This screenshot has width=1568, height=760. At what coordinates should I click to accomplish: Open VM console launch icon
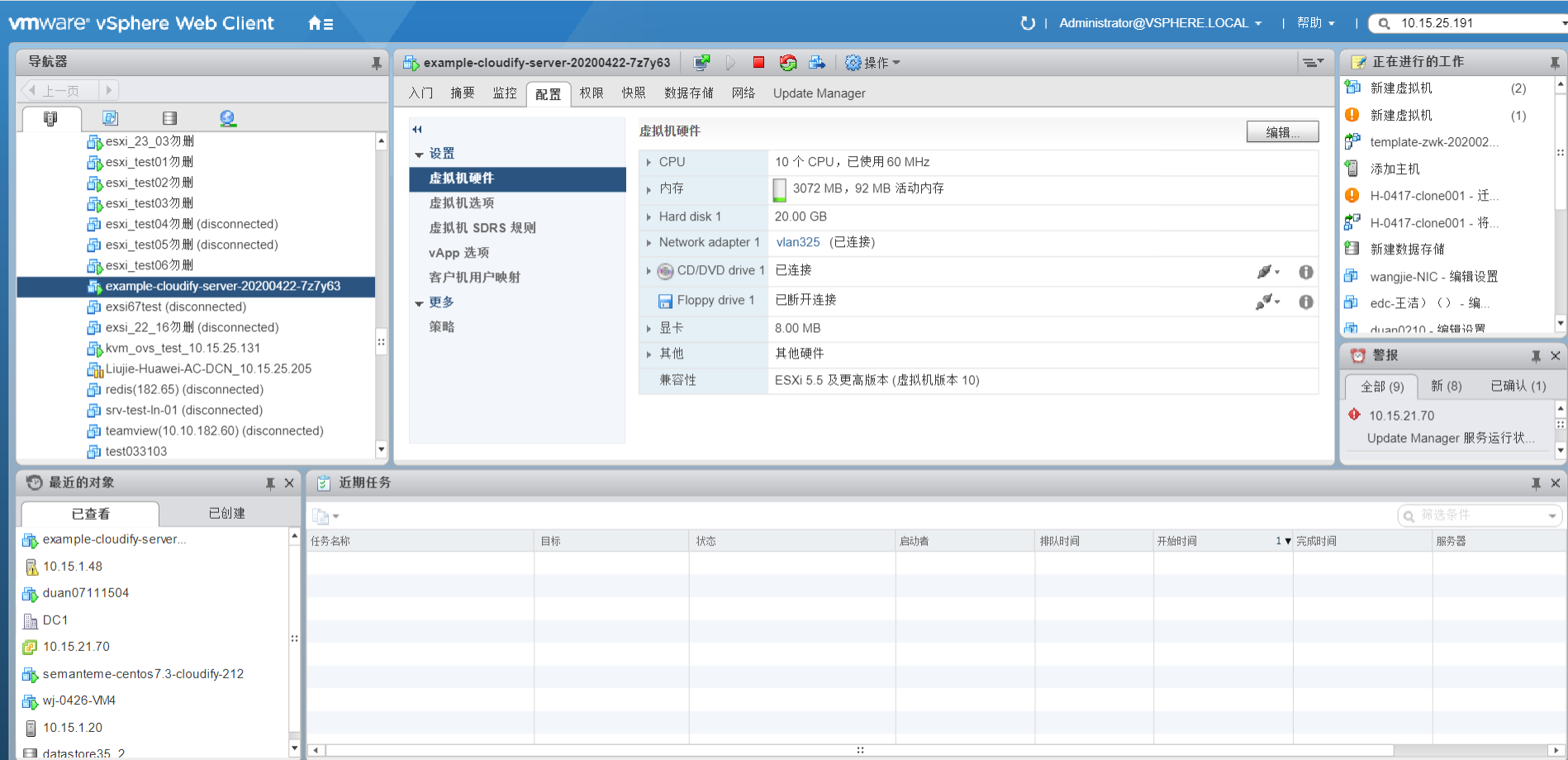701,63
